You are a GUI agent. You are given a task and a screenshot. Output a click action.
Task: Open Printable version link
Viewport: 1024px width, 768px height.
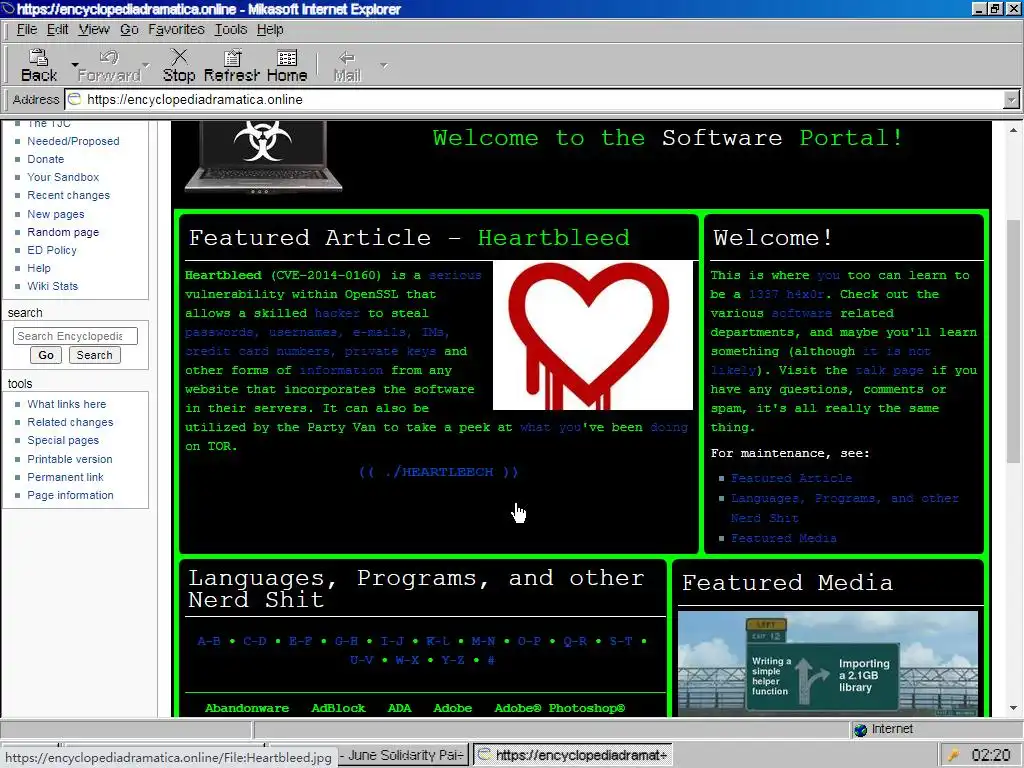click(70, 459)
